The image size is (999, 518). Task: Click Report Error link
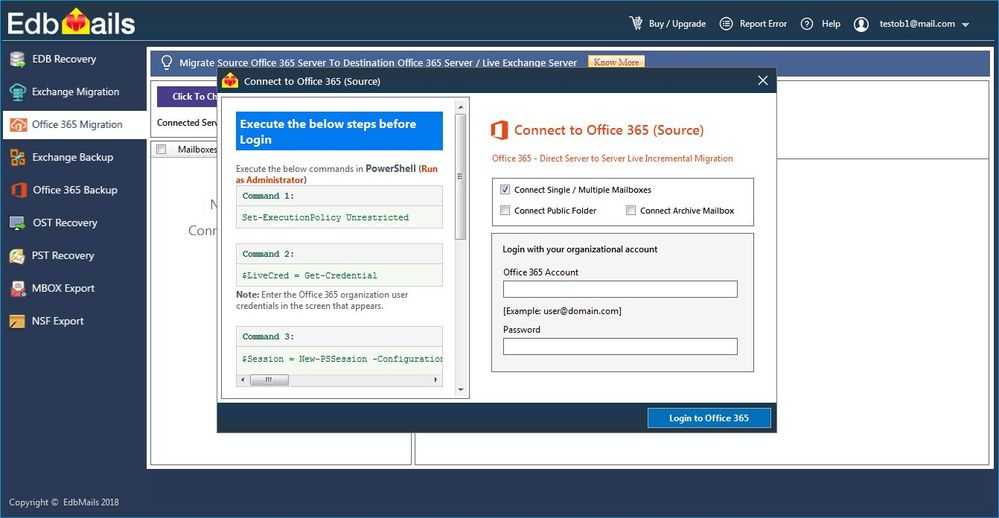[763, 24]
